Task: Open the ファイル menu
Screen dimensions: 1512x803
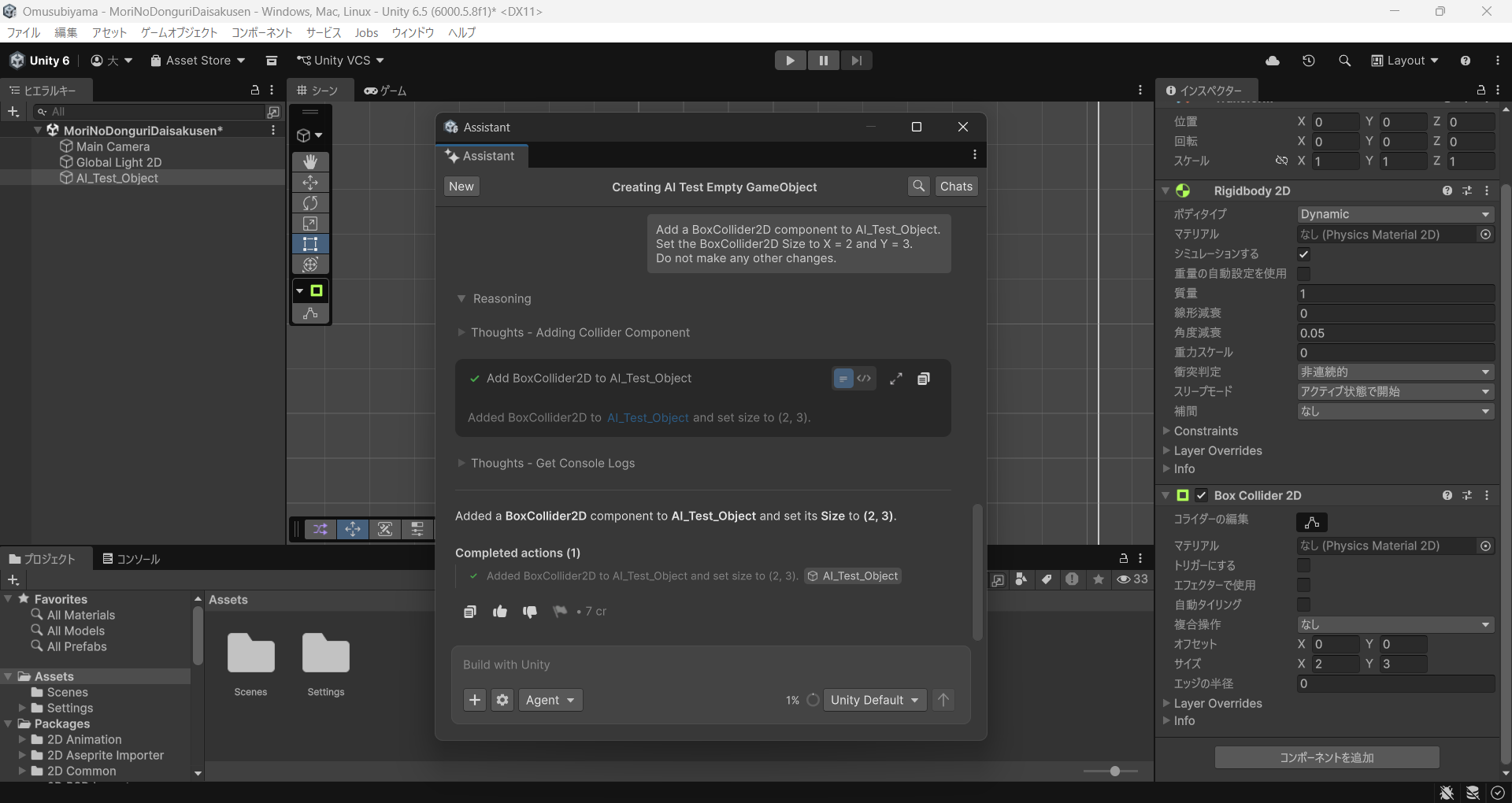Action: 23,32
